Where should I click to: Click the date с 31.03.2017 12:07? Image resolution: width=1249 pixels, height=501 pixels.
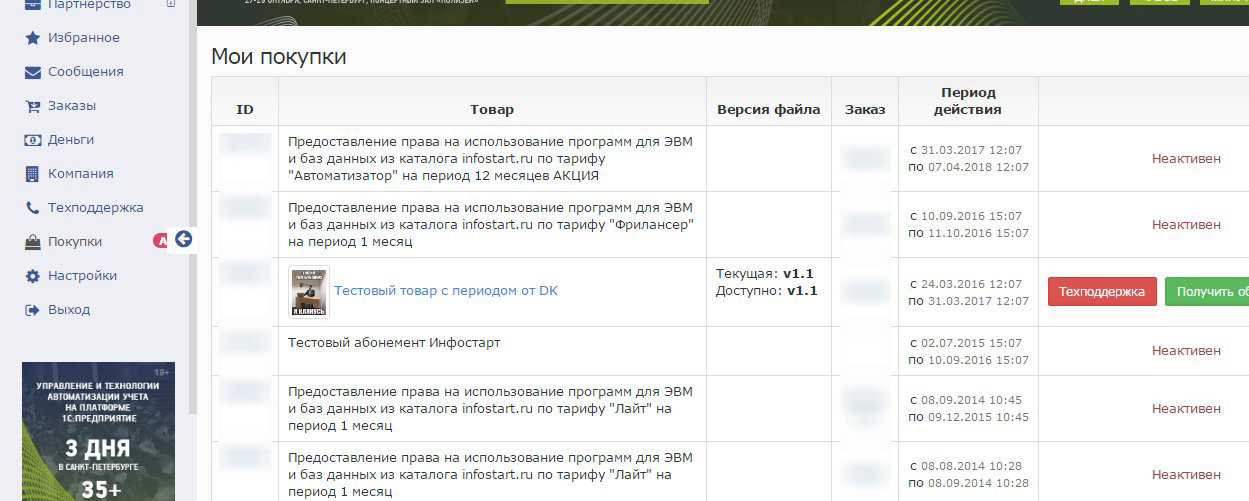(968, 150)
